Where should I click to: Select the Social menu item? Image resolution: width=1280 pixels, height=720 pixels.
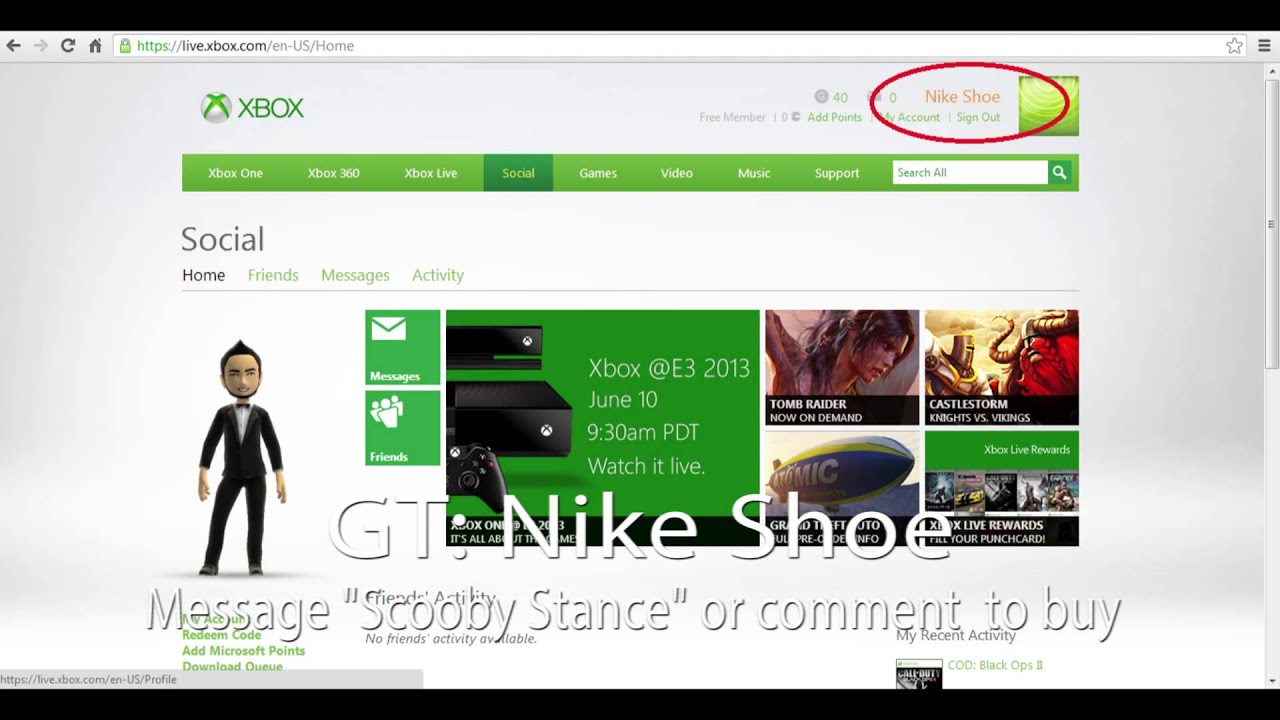coord(518,173)
